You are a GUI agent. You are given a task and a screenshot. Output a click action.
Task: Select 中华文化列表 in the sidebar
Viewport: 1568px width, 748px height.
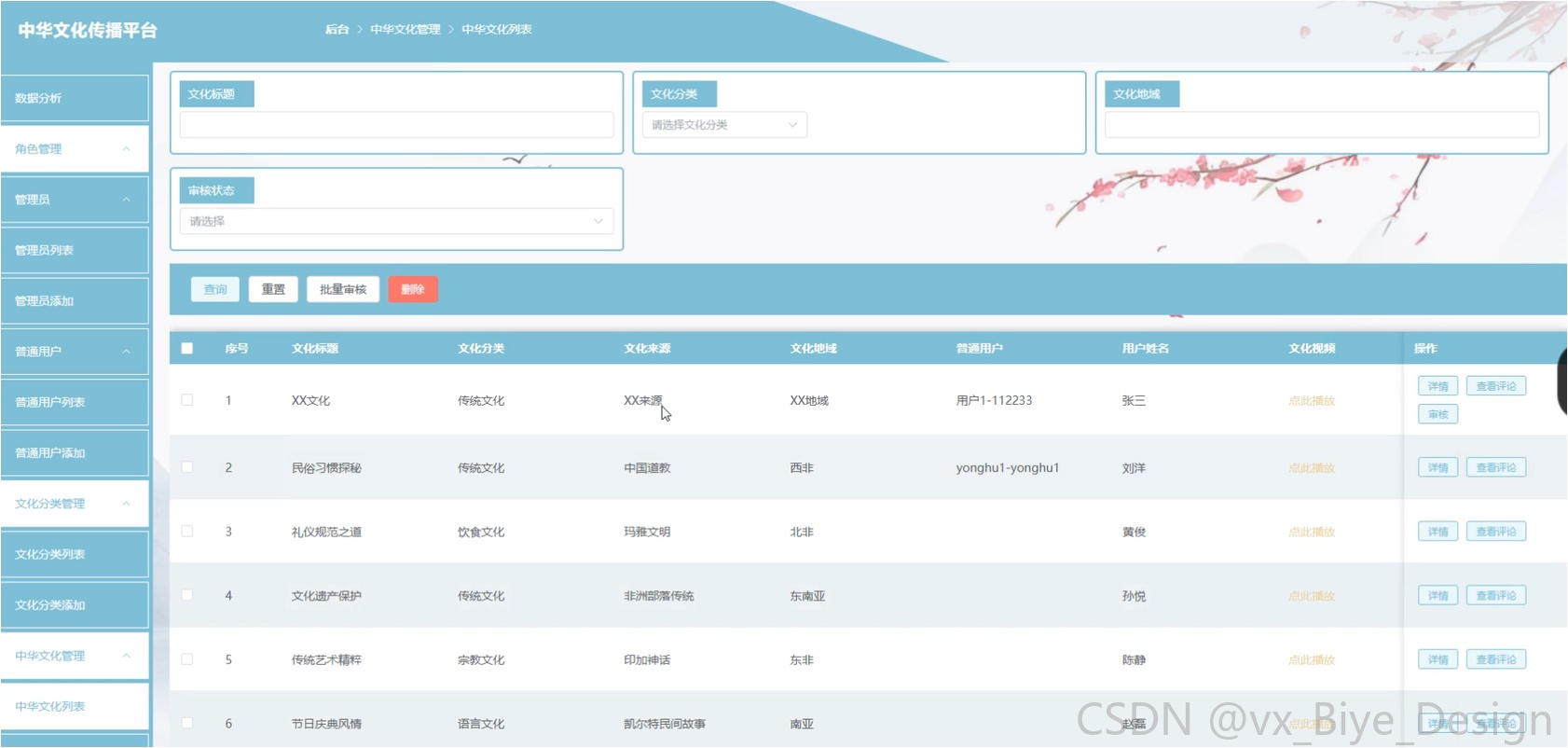(75, 706)
